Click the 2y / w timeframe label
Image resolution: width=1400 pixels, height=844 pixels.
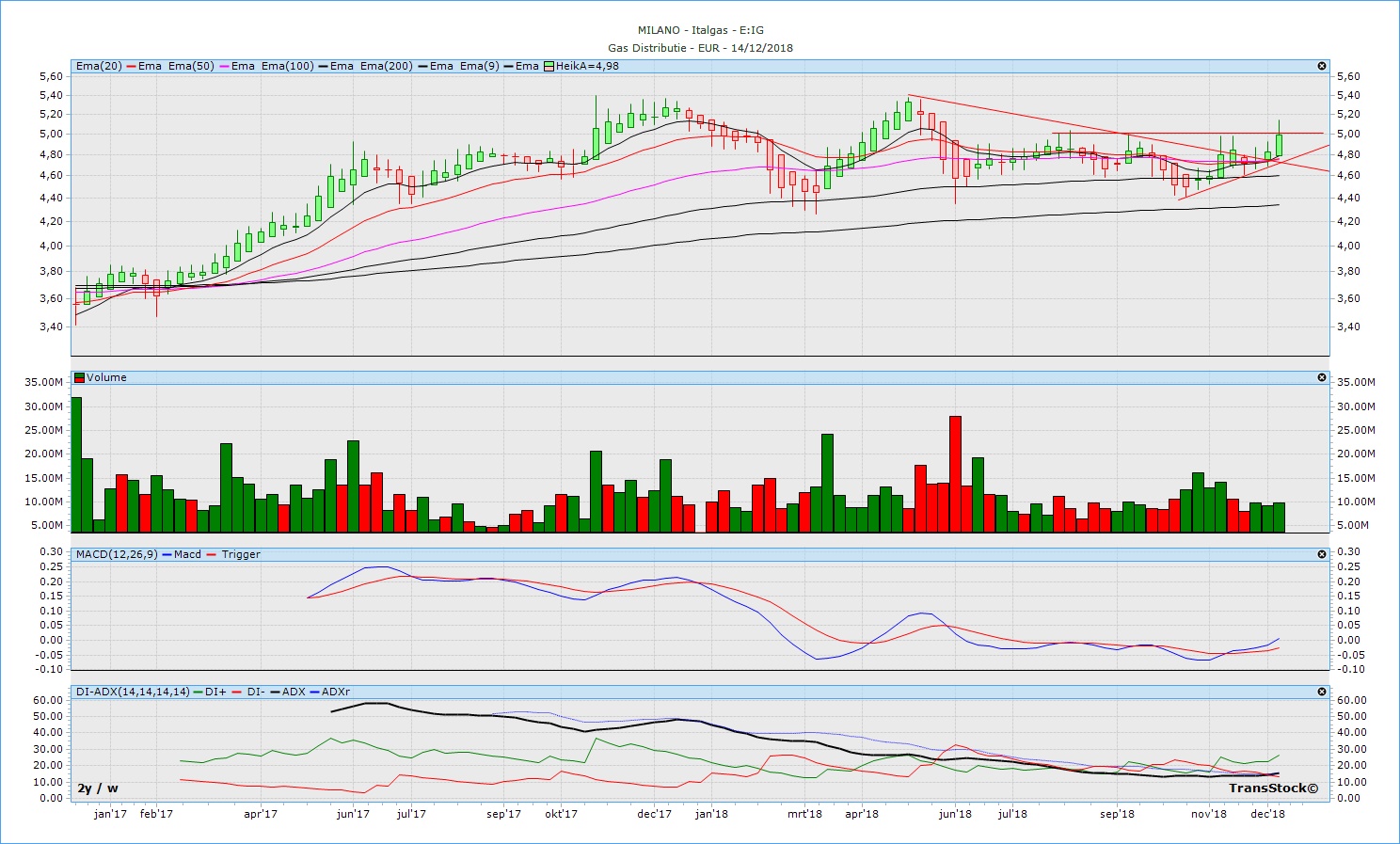98,788
